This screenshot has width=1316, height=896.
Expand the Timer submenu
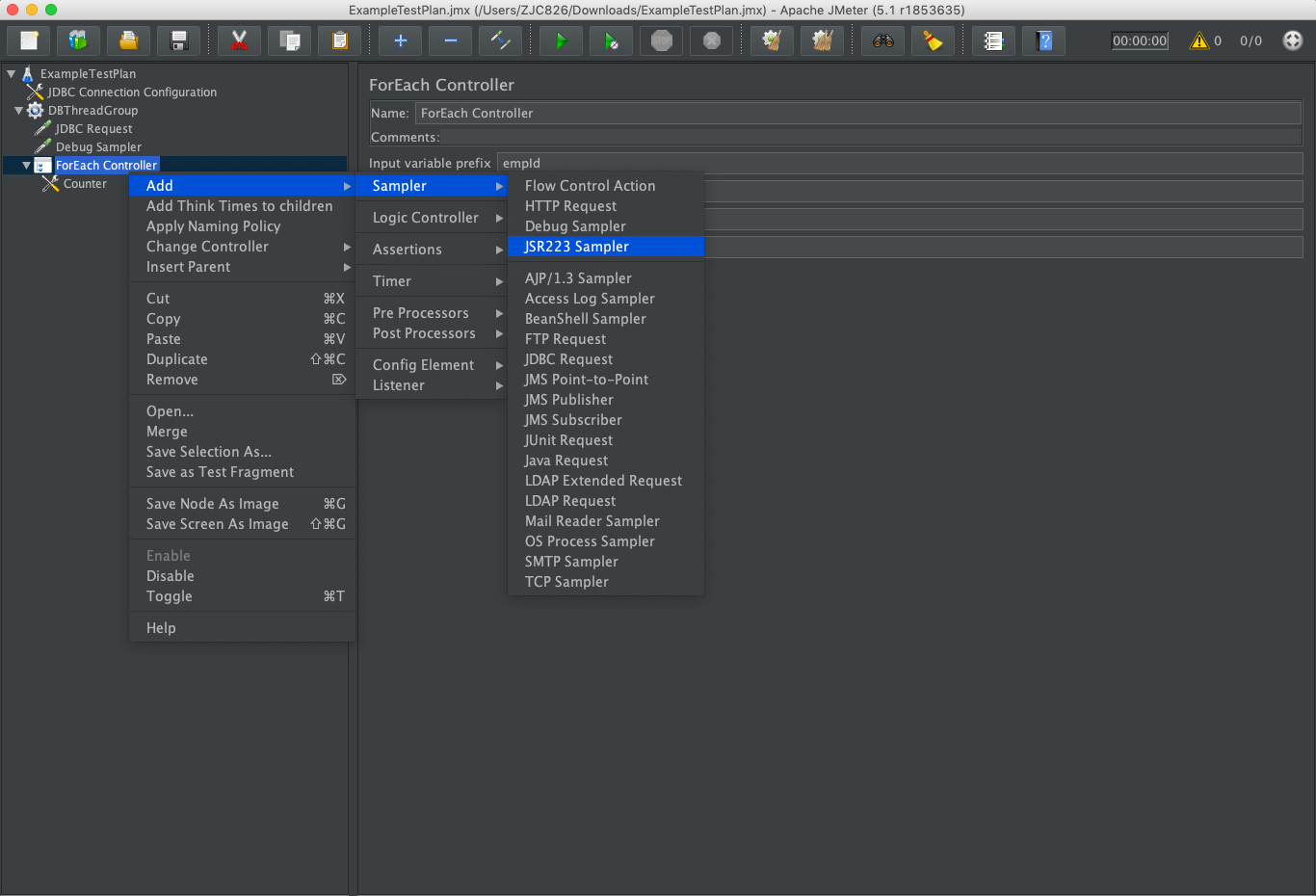click(x=432, y=281)
